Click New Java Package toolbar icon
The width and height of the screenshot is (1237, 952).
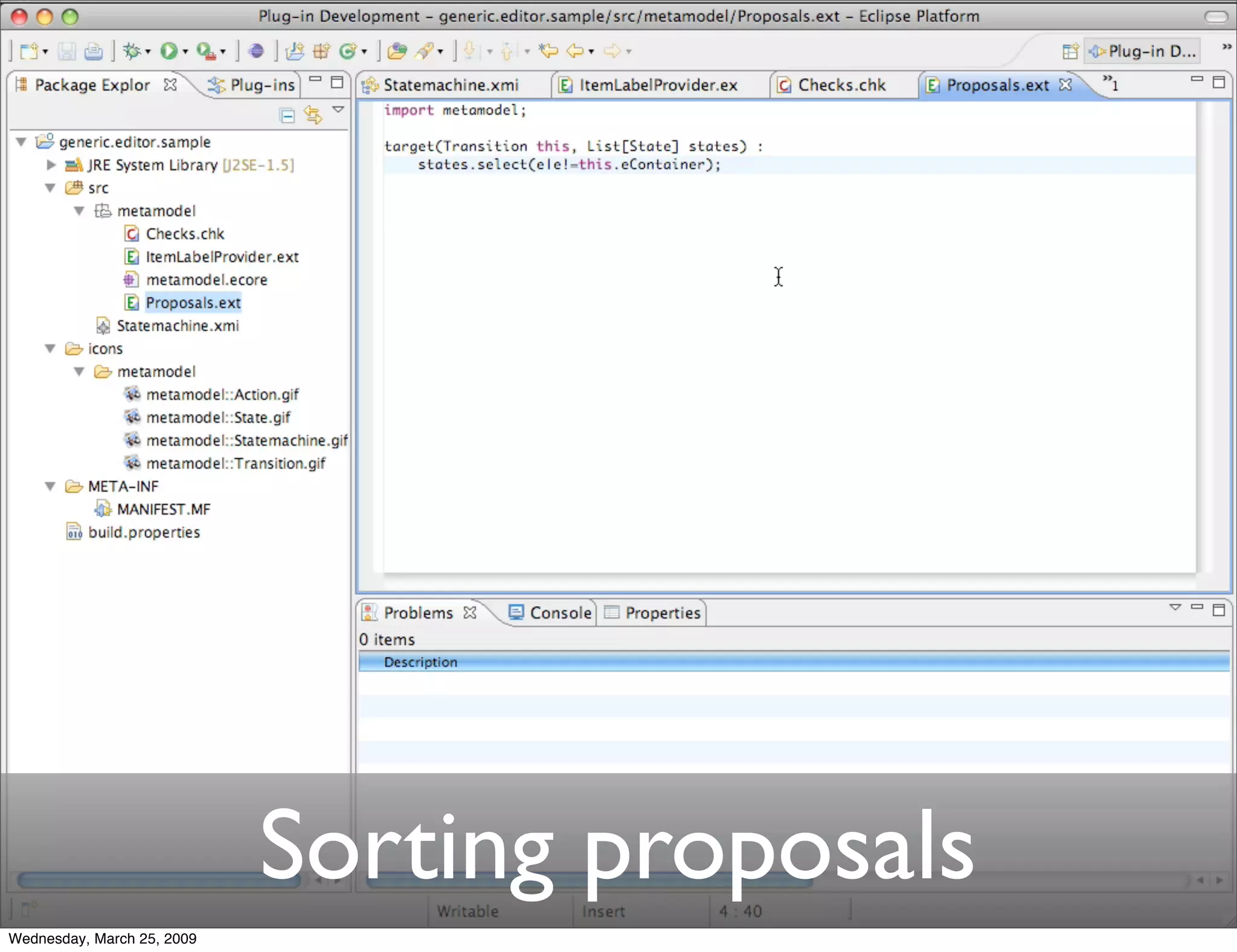(x=321, y=51)
